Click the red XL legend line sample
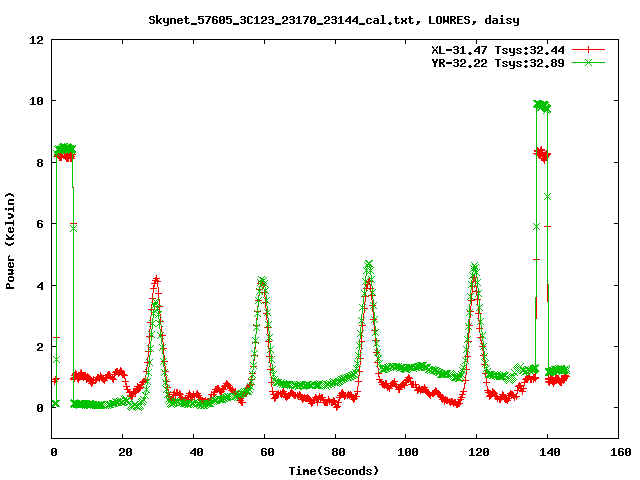This screenshot has width=640, height=480. pos(588,50)
